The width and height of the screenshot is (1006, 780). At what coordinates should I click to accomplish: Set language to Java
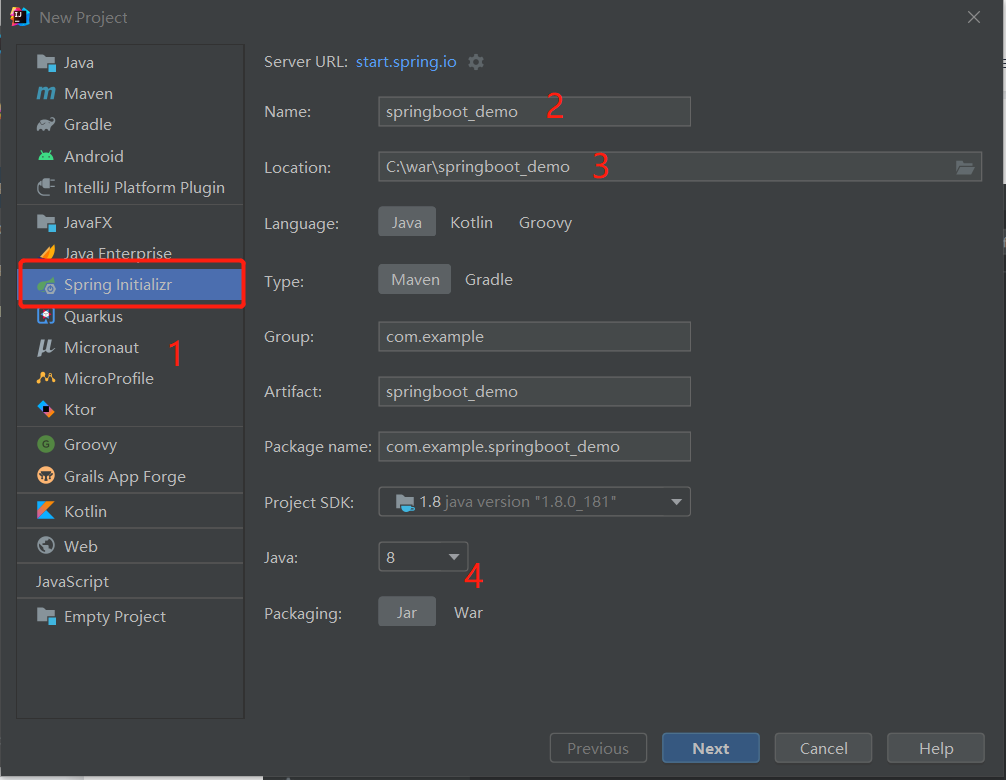407,221
